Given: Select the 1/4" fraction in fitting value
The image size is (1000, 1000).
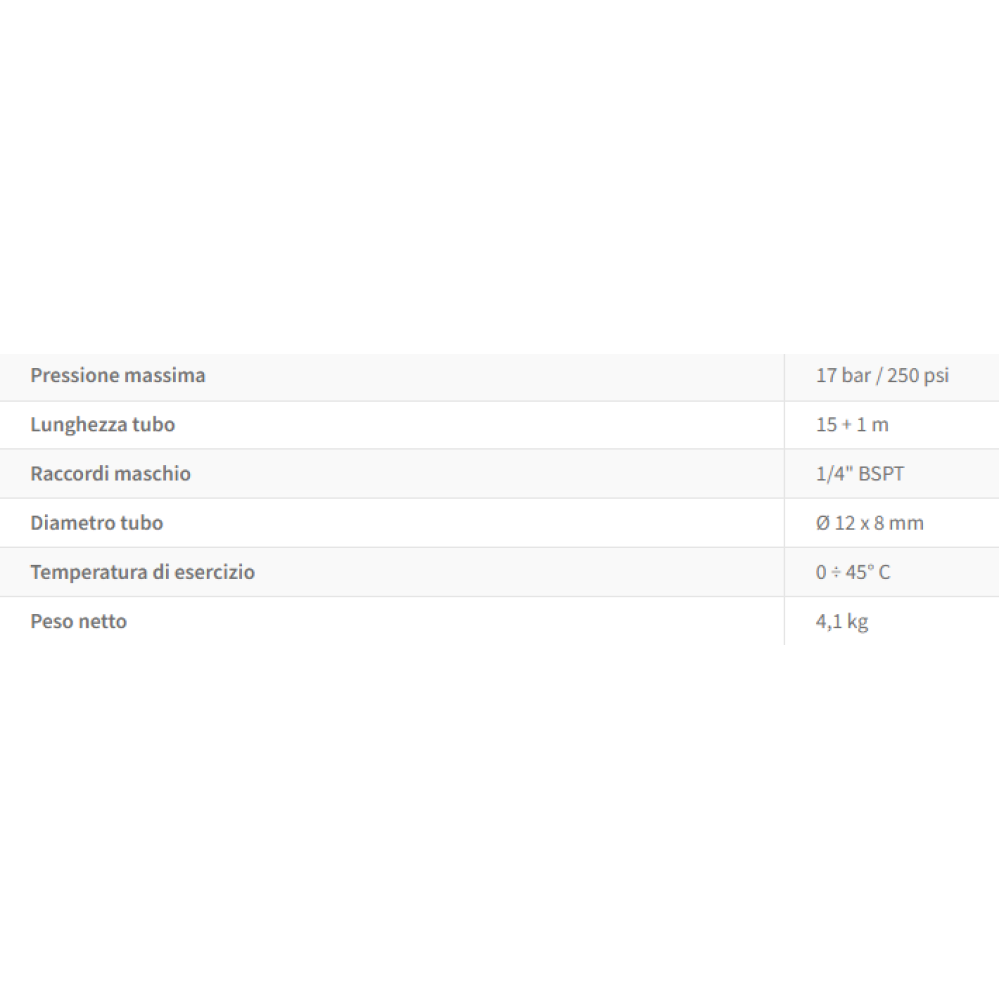Looking at the screenshot, I should tap(832, 474).
